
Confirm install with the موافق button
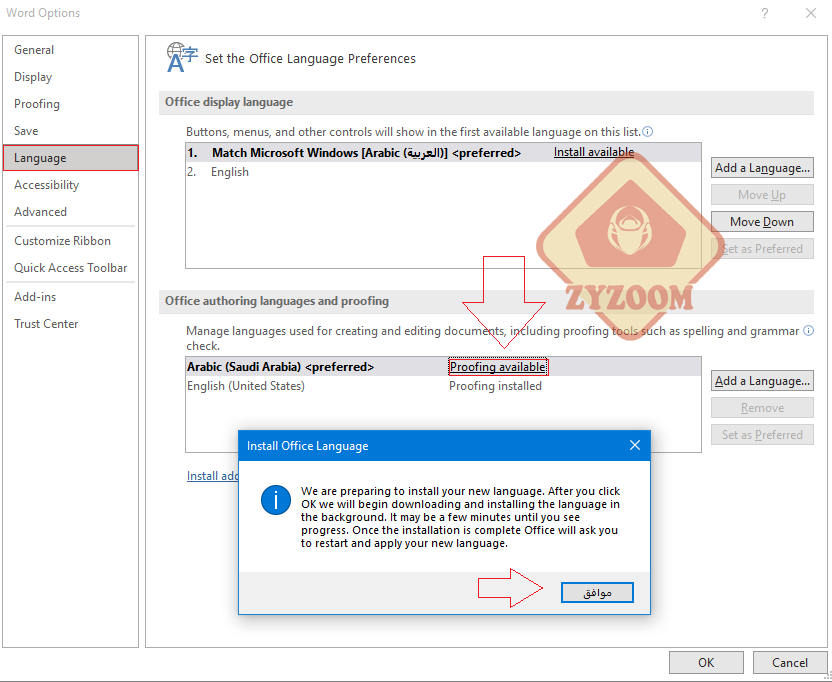tap(597, 593)
